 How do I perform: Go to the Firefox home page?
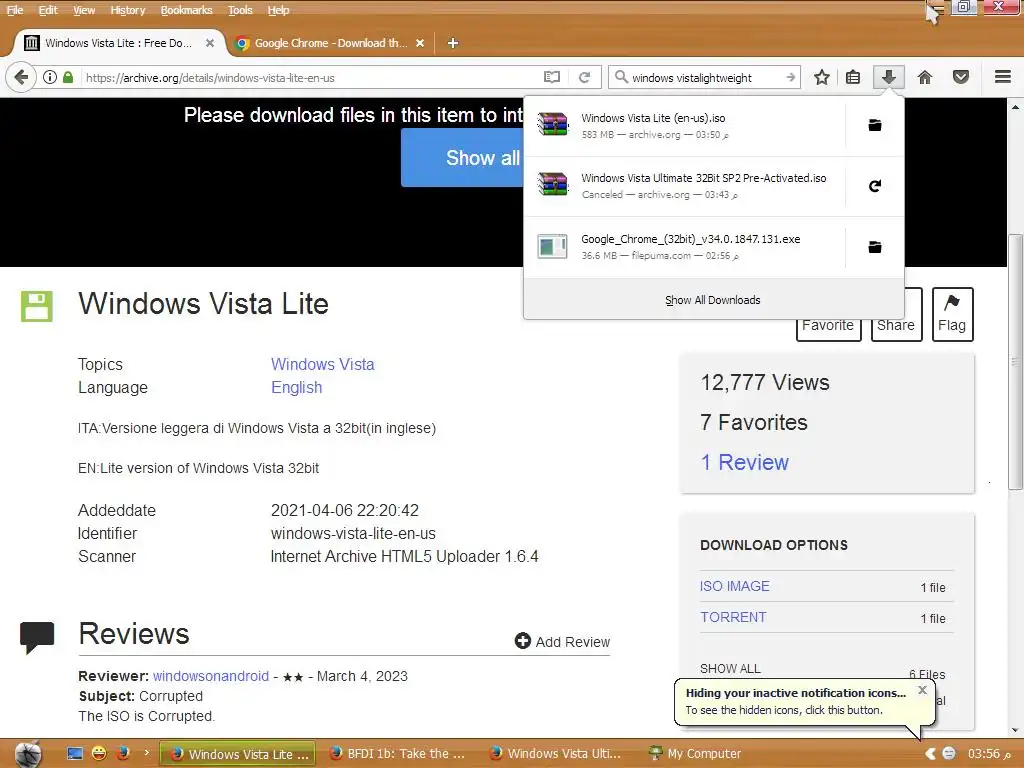pyautogui.click(x=925, y=77)
